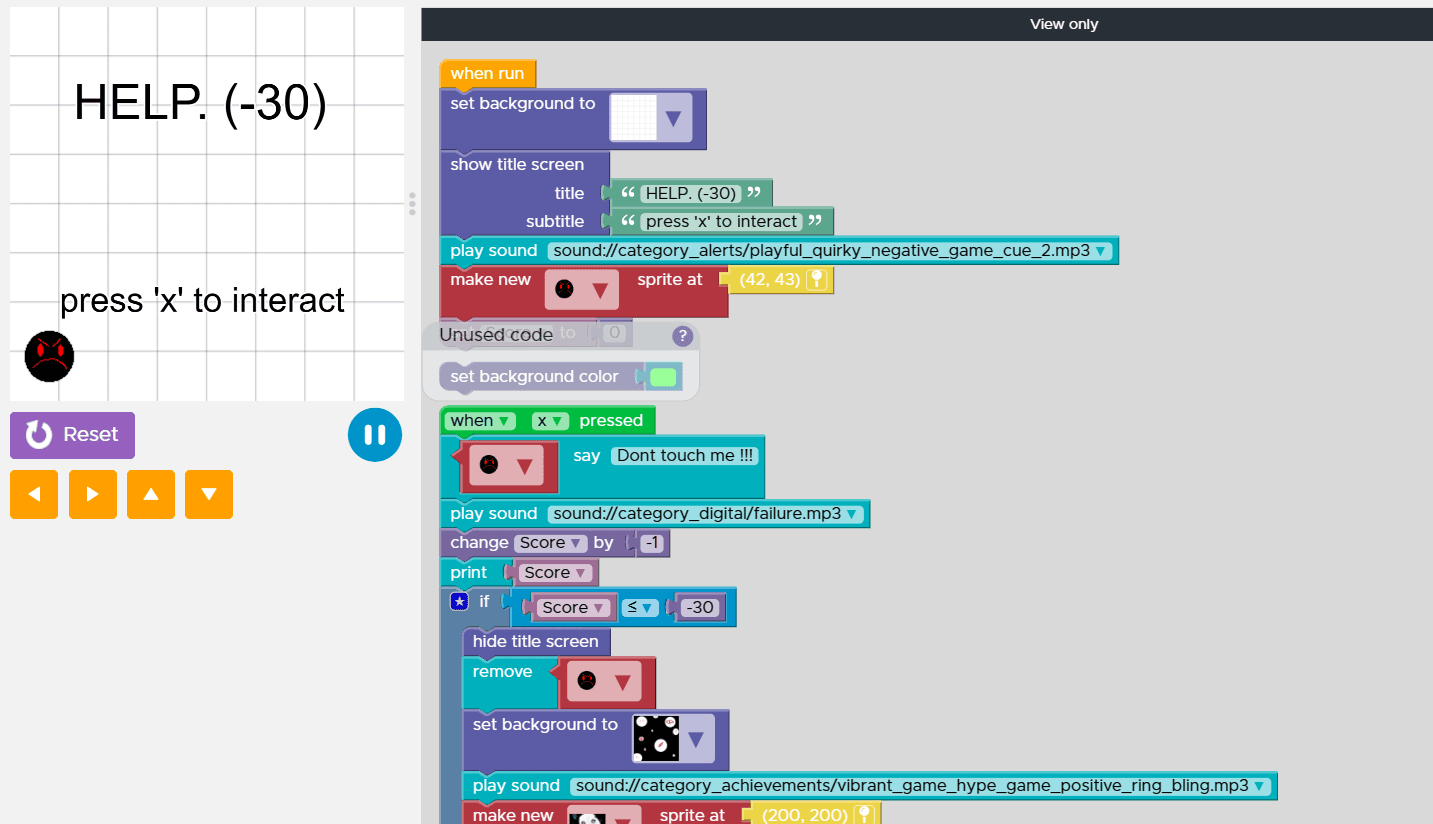Click the space background thumbnail in set background block

(656, 739)
